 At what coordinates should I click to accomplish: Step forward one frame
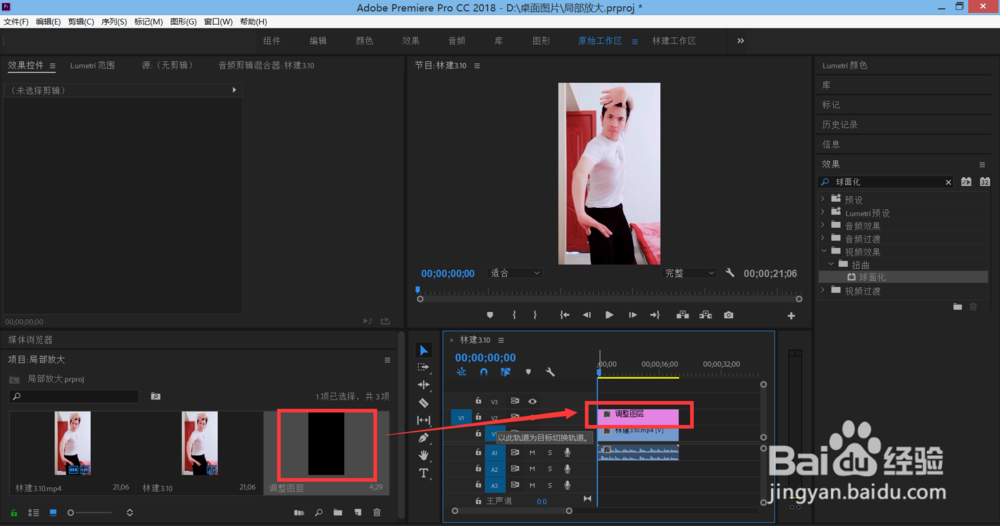click(632, 315)
